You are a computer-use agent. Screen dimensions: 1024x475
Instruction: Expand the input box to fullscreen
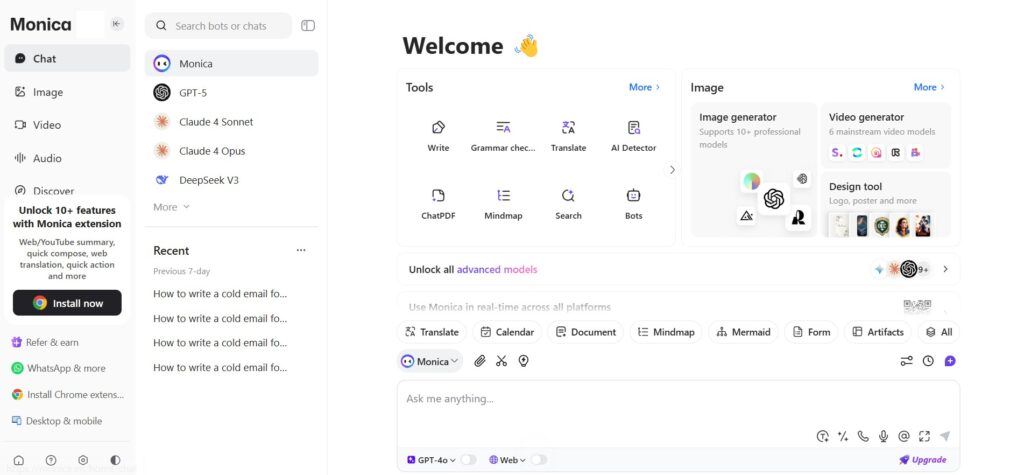pyautogui.click(x=924, y=436)
